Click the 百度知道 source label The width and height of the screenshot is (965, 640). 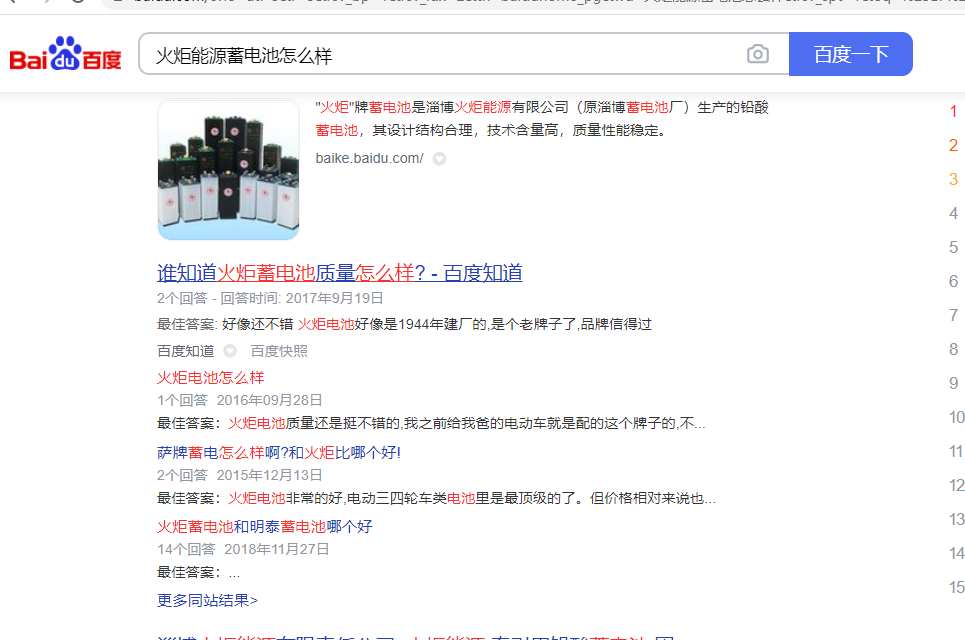(x=185, y=351)
